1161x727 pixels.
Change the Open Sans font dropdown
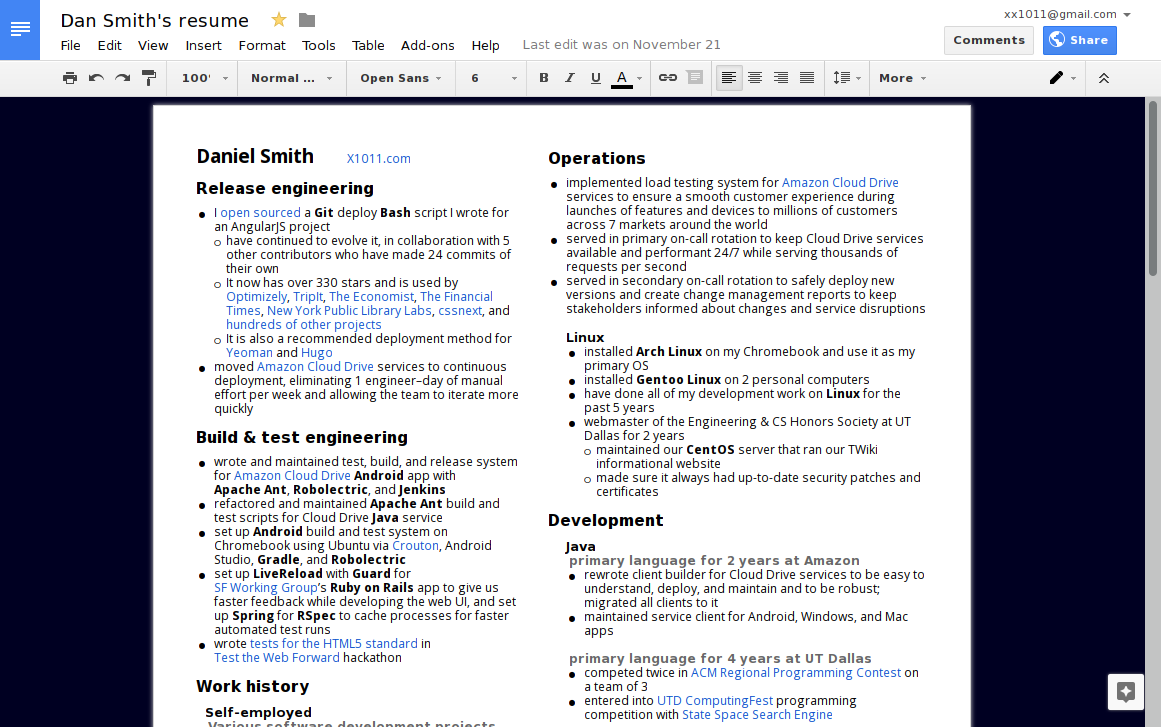pos(401,78)
